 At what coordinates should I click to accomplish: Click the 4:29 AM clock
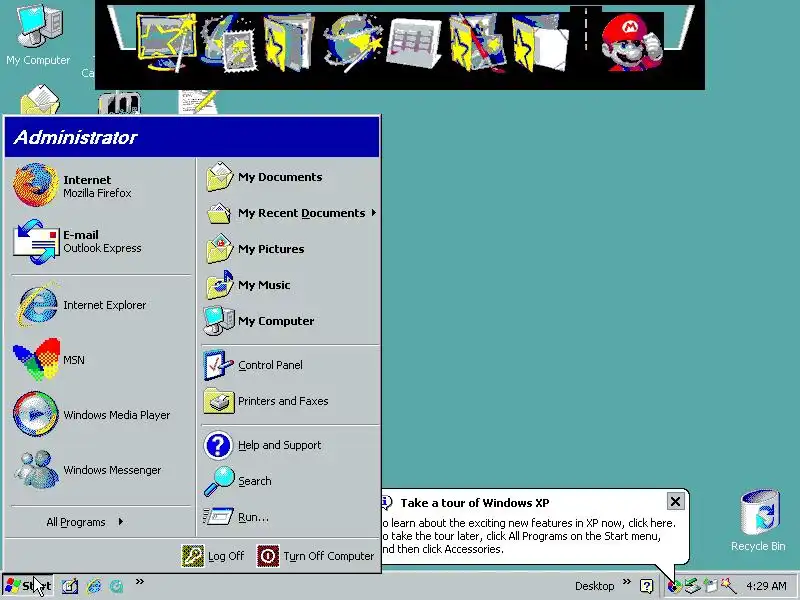pyautogui.click(x=766, y=586)
